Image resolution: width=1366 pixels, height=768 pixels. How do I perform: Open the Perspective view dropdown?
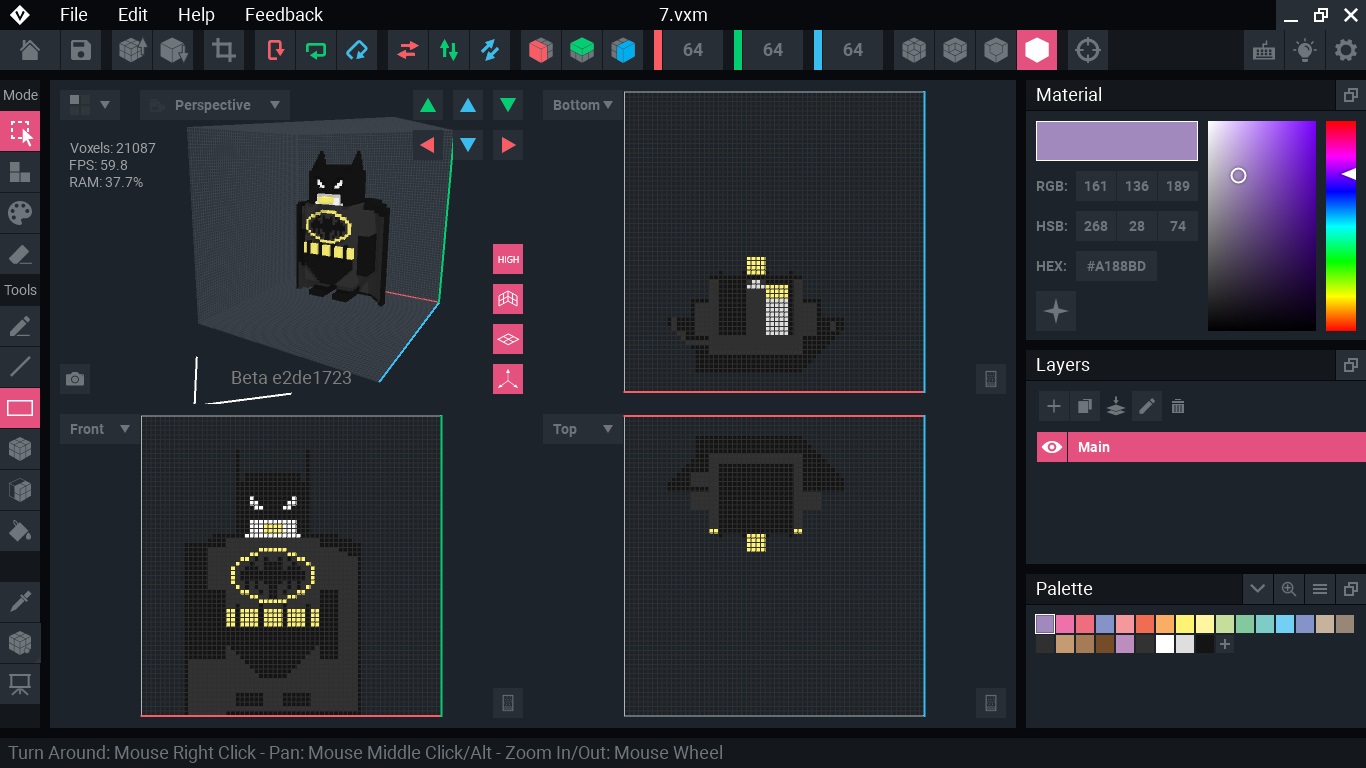[x=215, y=105]
